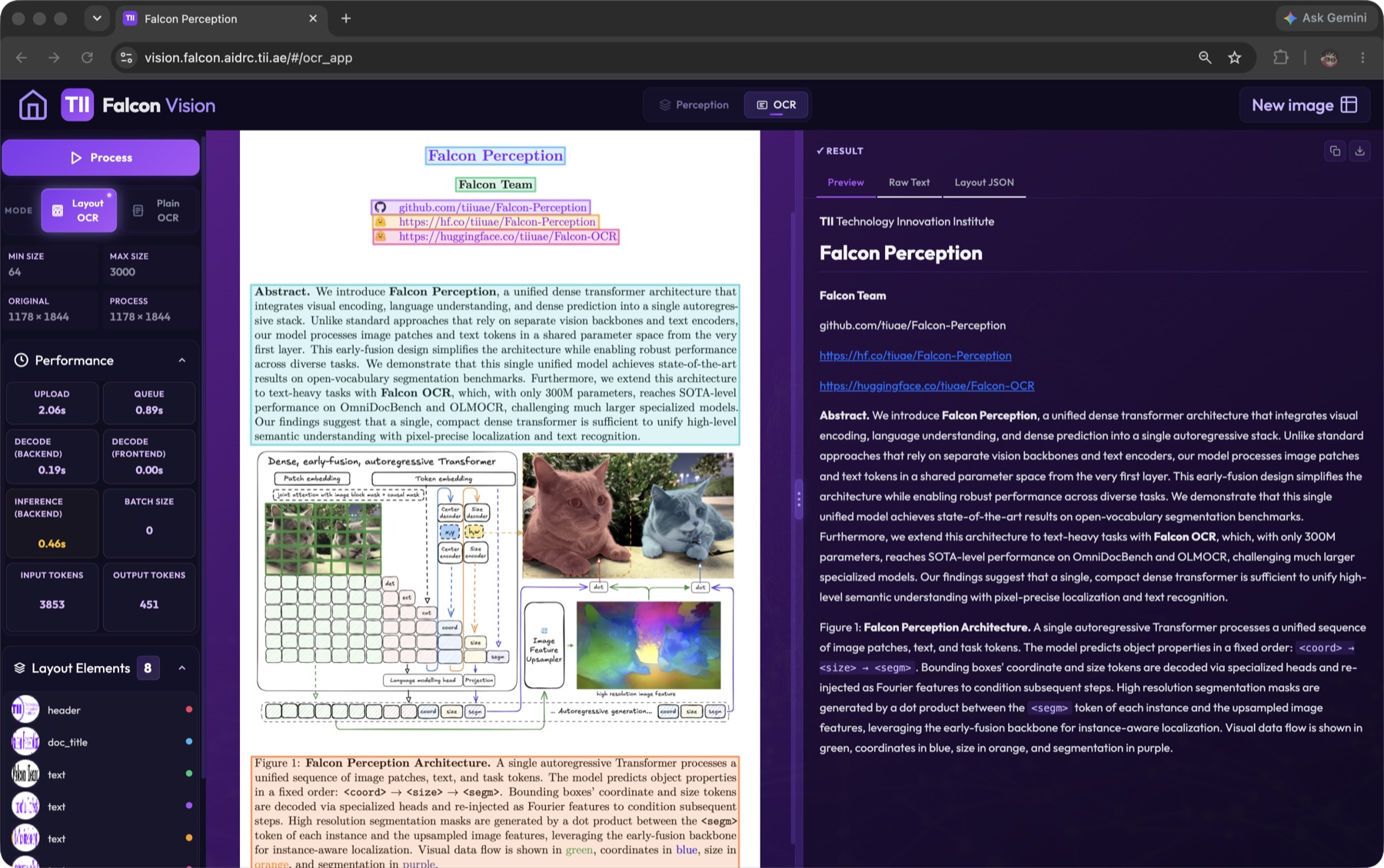1384x868 pixels.
Task: Click the doc_title element thumbnail
Action: pos(25,741)
